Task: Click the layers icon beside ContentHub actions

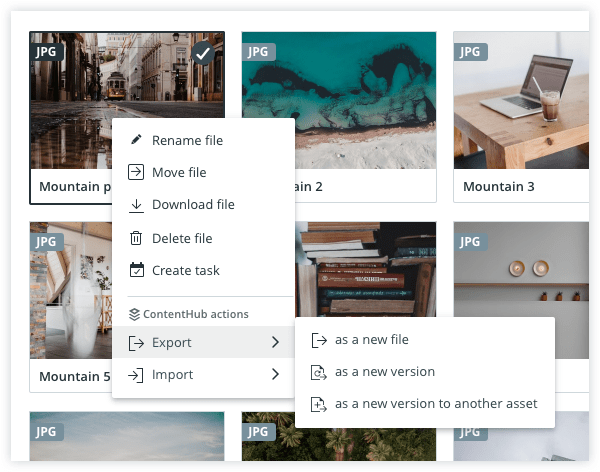Action: [134, 314]
